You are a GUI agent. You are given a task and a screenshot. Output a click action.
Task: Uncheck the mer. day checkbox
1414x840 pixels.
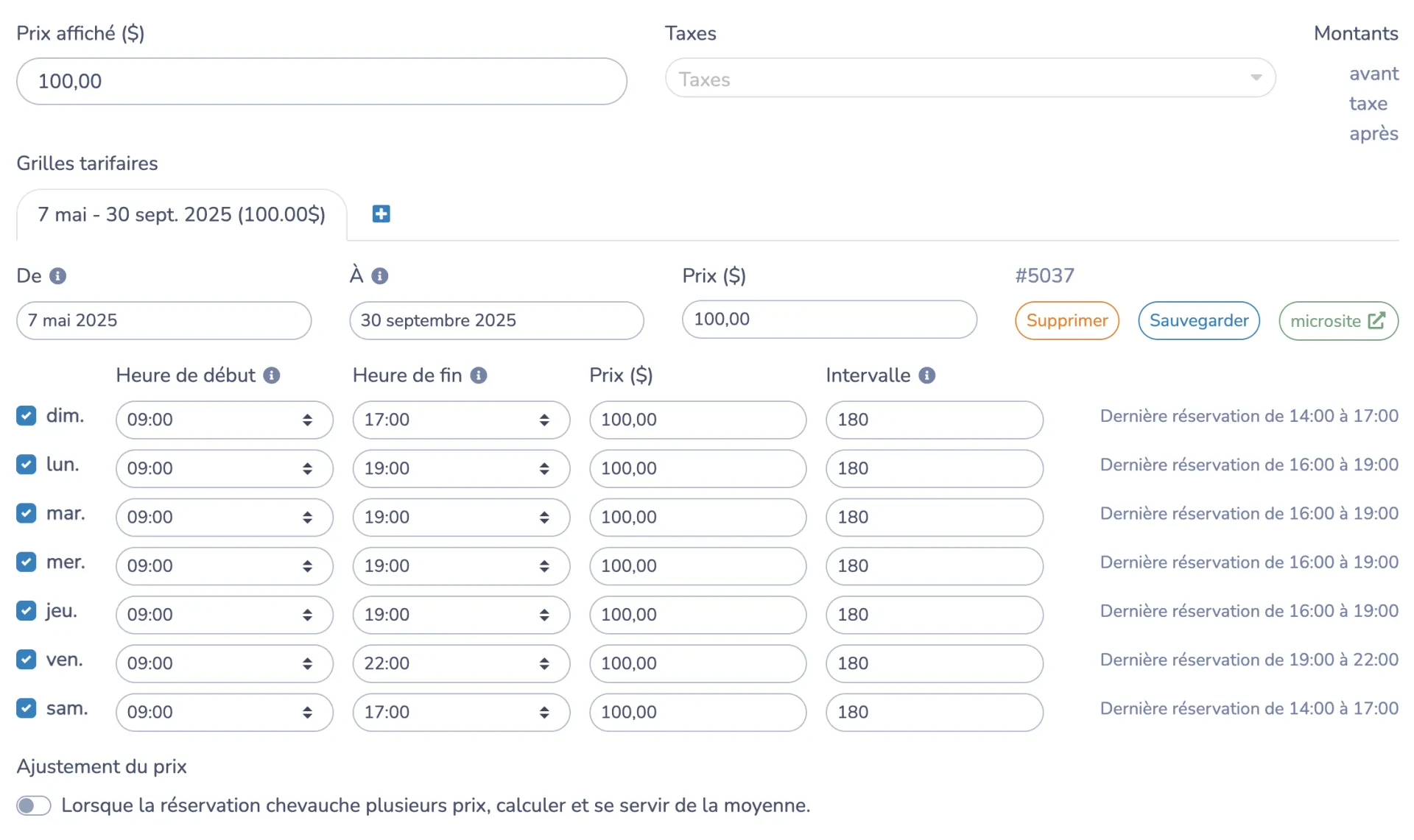(27, 562)
